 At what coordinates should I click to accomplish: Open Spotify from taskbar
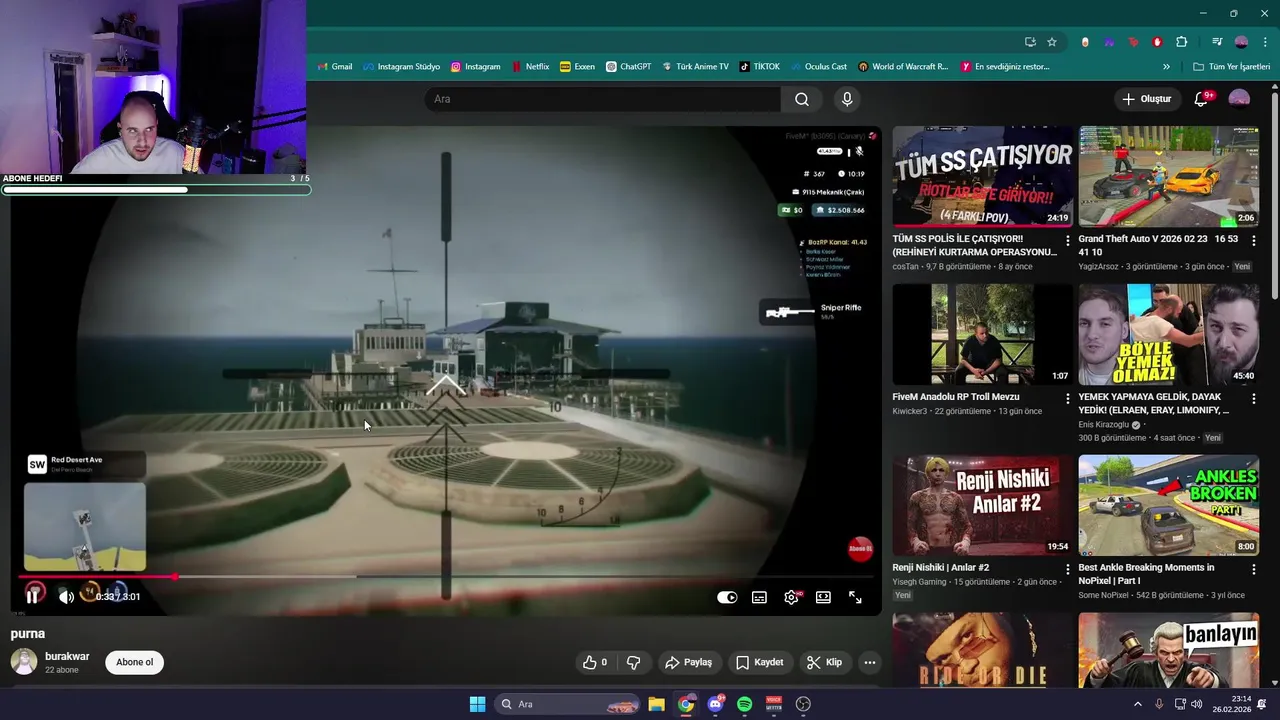pyautogui.click(x=744, y=704)
